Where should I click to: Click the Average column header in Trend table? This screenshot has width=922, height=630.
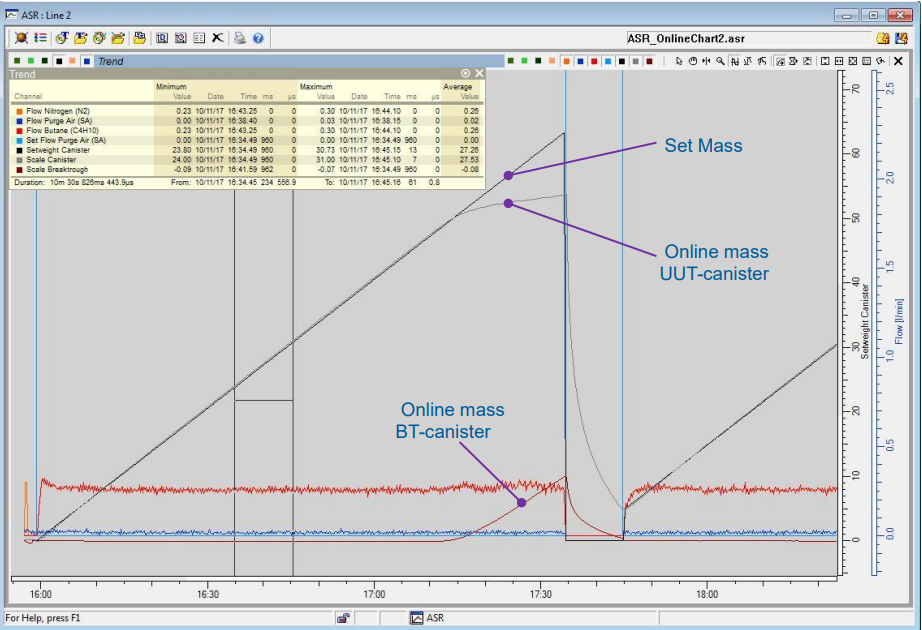(x=458, y=87)
